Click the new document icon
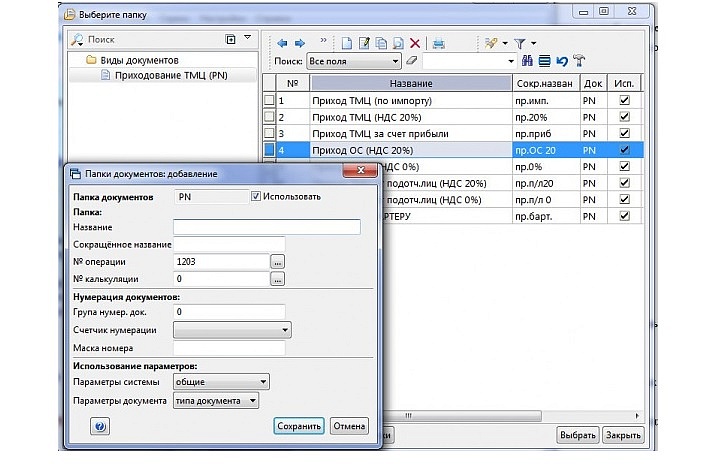The width and height of the screenshot is (720, 464). [x=348, y=43]
